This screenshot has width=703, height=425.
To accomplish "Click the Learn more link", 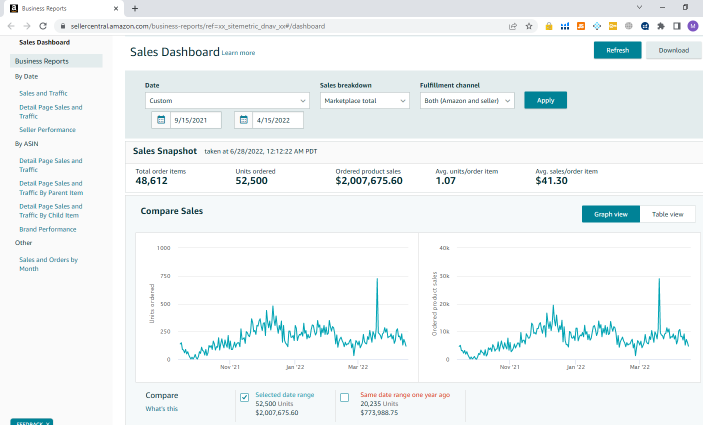I will coord(238,53).
